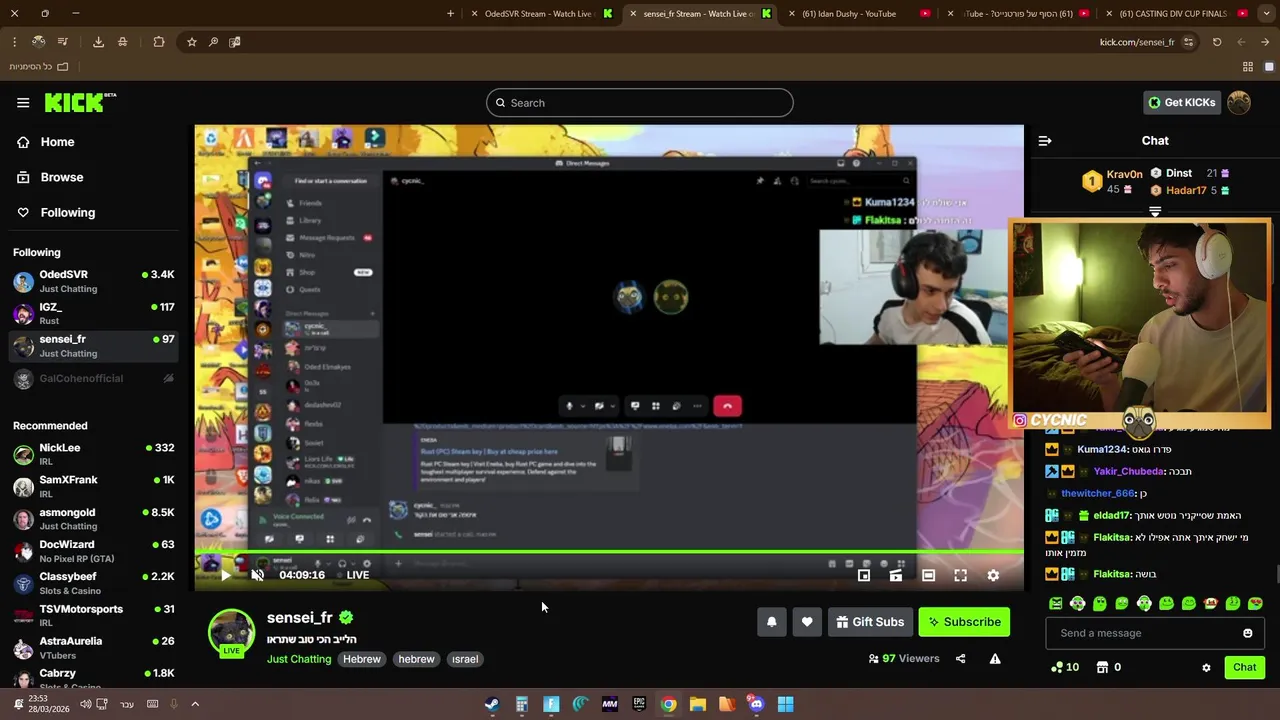Open the emoji picker in message box
The width and height of the screenshot is (1280, 720).
(1247, 633)
